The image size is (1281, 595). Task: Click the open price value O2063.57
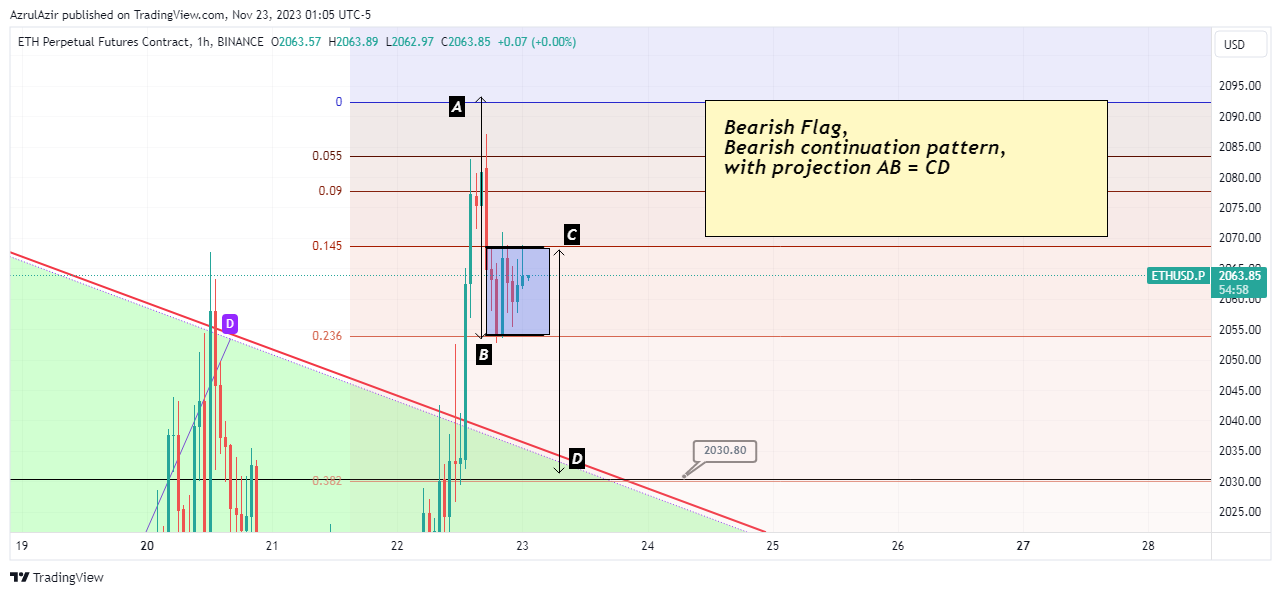(296, 42)
